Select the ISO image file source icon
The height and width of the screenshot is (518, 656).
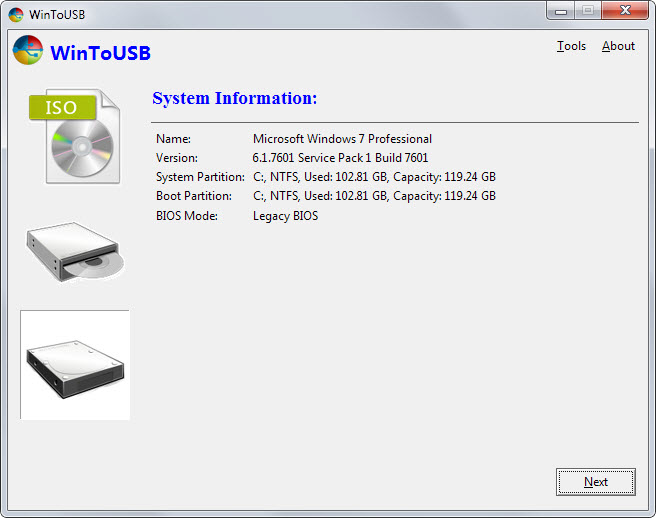pyautogui.click(x=74, y=136)
